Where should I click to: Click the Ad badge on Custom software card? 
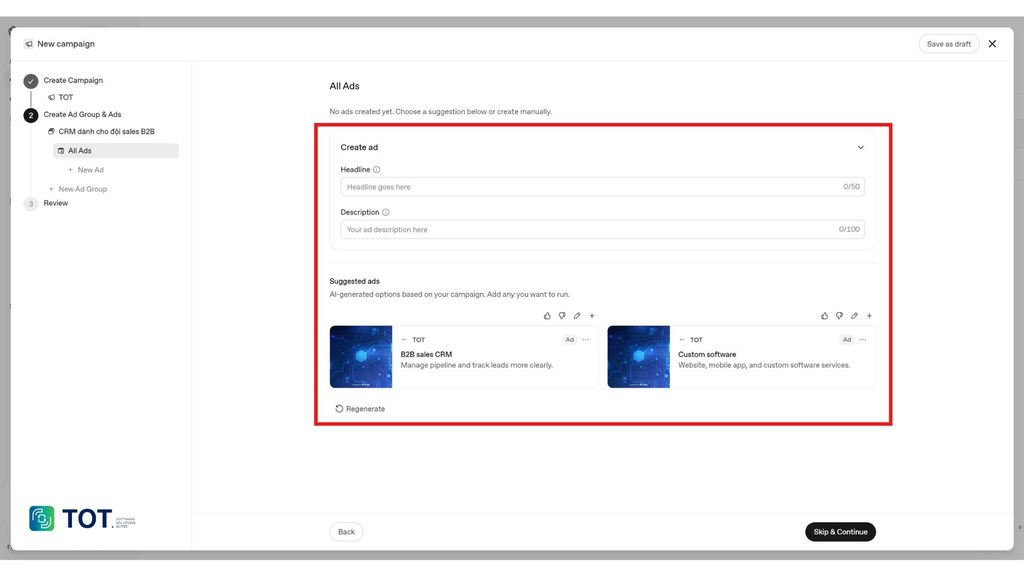coord(846,340)
